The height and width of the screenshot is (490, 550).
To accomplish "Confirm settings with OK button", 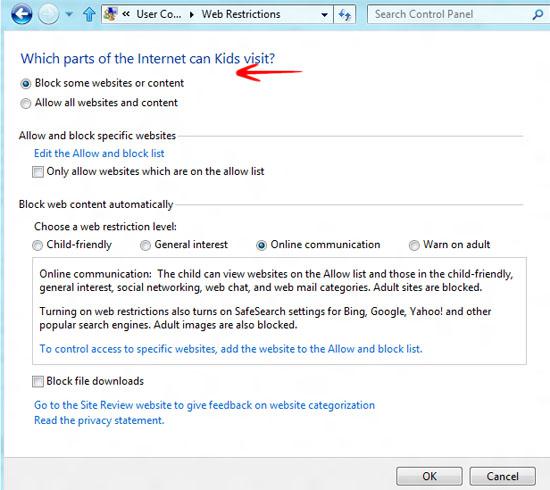I will tap(429, 476).
